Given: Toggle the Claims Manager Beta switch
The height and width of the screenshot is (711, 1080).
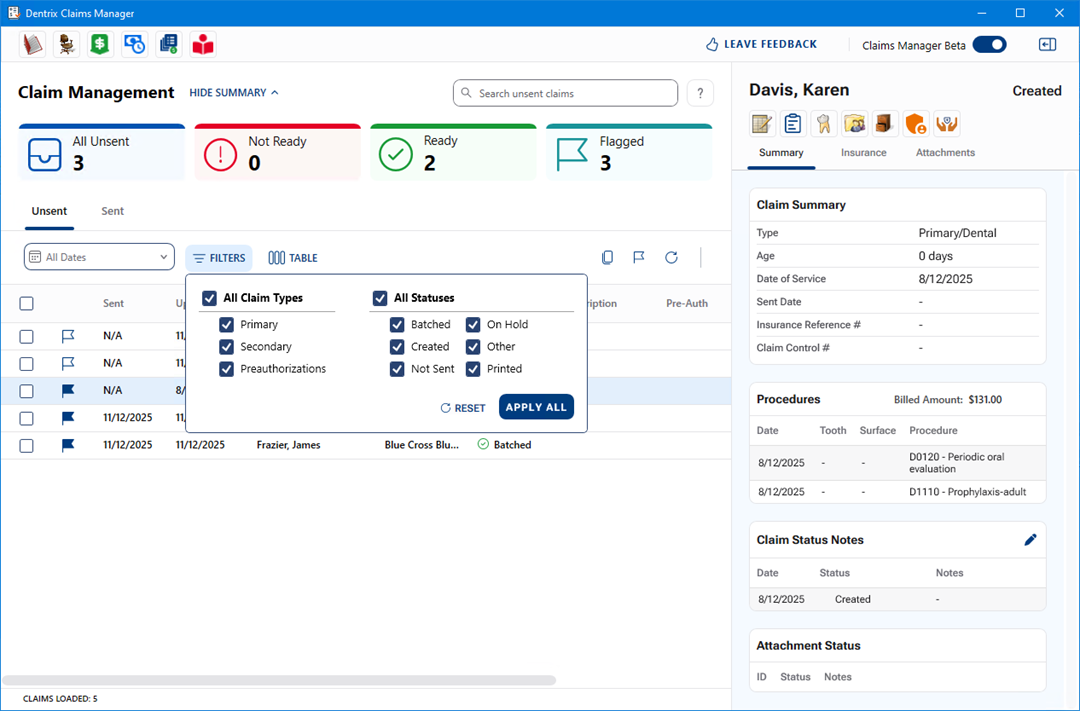Looking at the screenshot, I should pyautogui.click(x=989, y=44).
